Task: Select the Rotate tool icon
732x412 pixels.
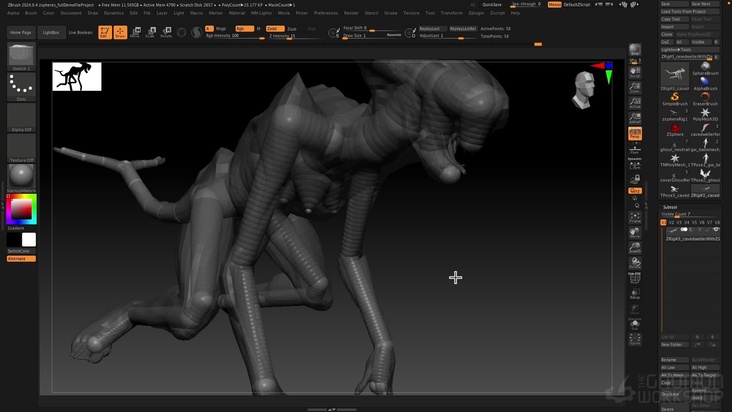Action: coord(166,32)
